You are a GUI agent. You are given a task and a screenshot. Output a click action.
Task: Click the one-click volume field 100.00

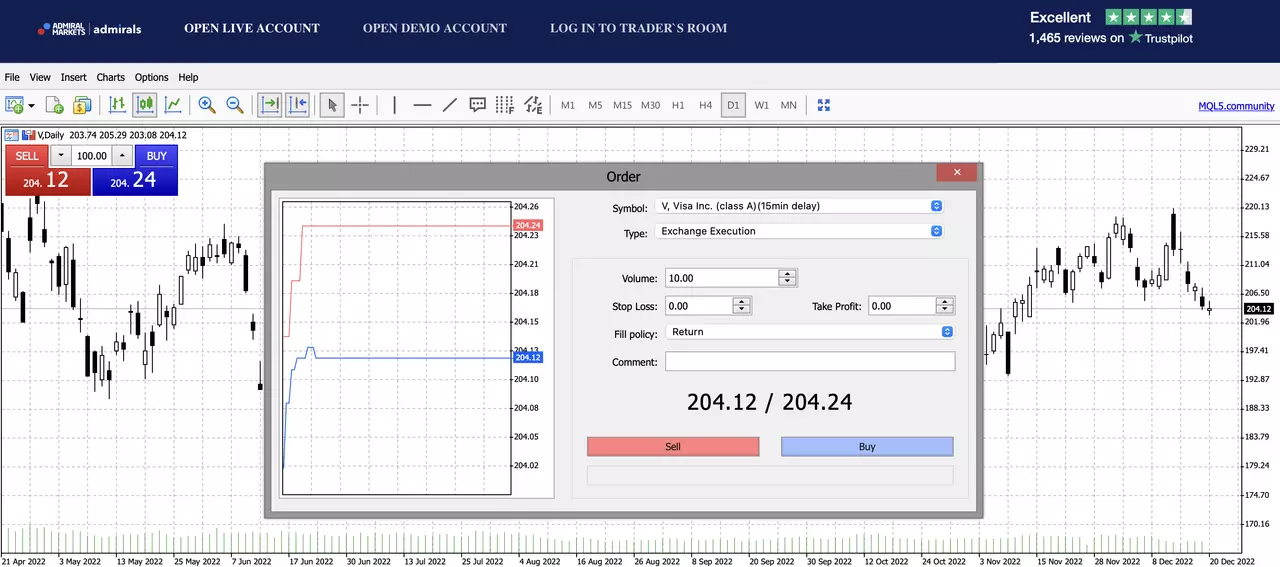pyautogui.click(x=92, y=156)
